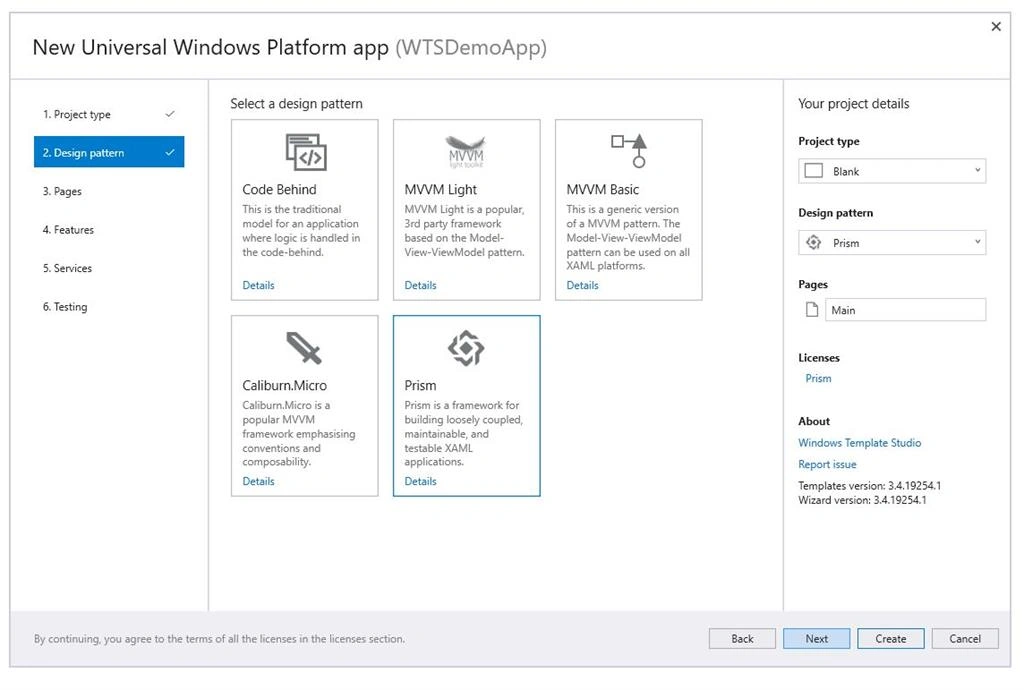Click the dialog title with WTSDemoApp
This screenshot has width=1024, height=690.
coord(289,48)
